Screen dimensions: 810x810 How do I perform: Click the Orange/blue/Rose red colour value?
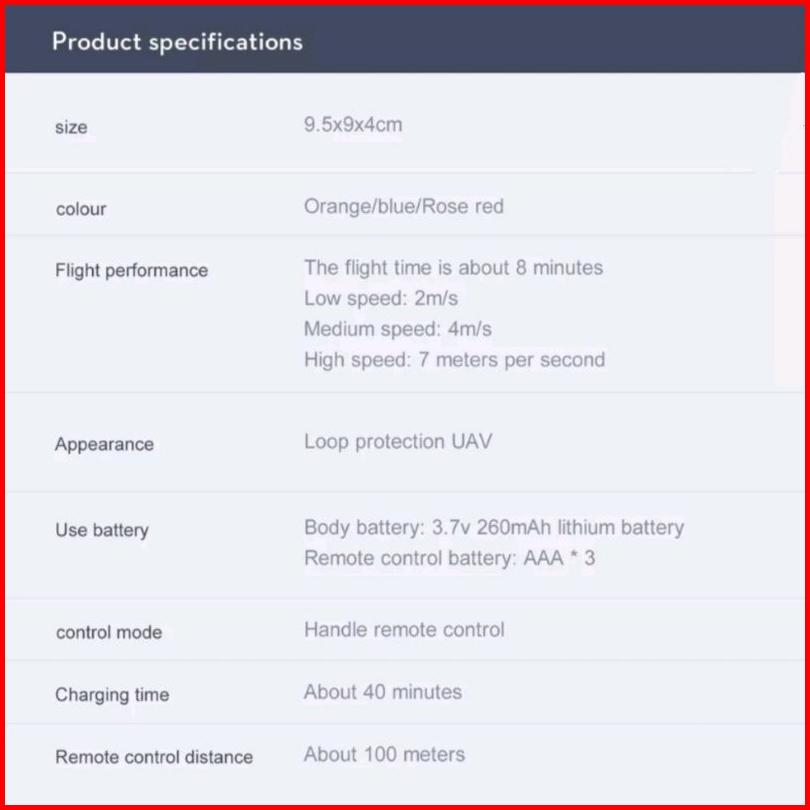403,207
